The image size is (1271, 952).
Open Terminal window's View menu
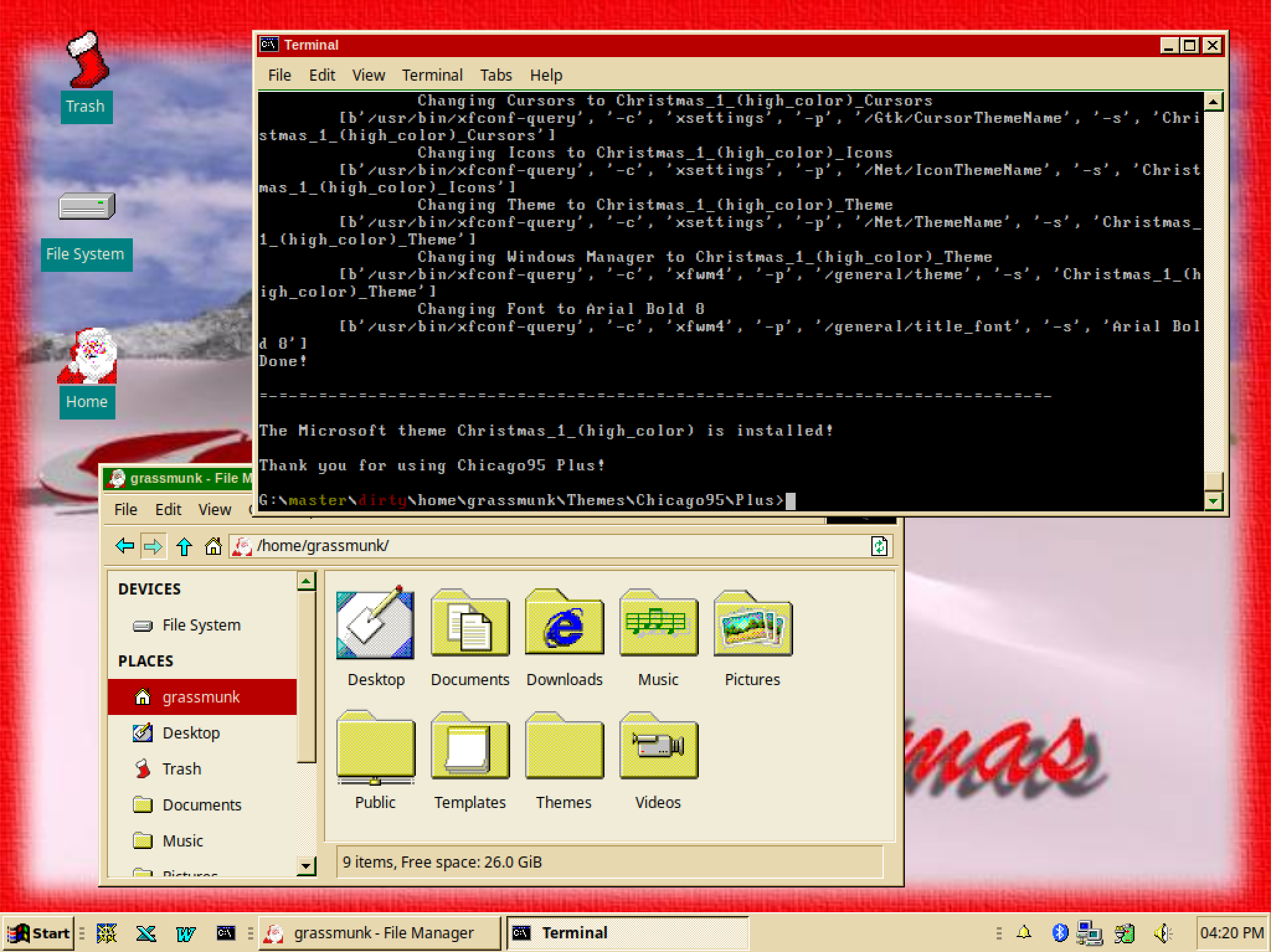pos(369,75)
